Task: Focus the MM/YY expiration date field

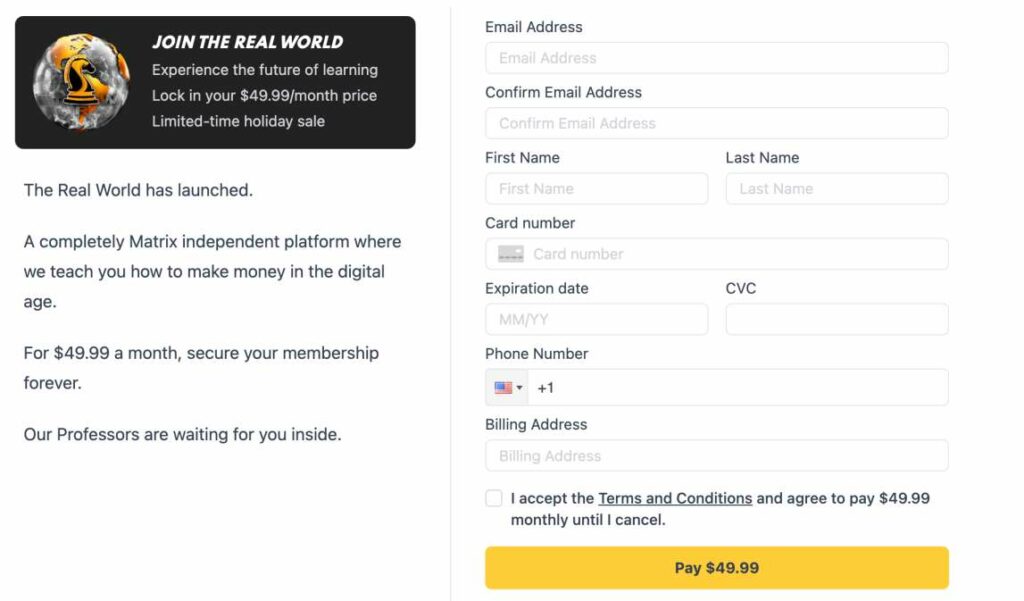Action: pos(596,320)
